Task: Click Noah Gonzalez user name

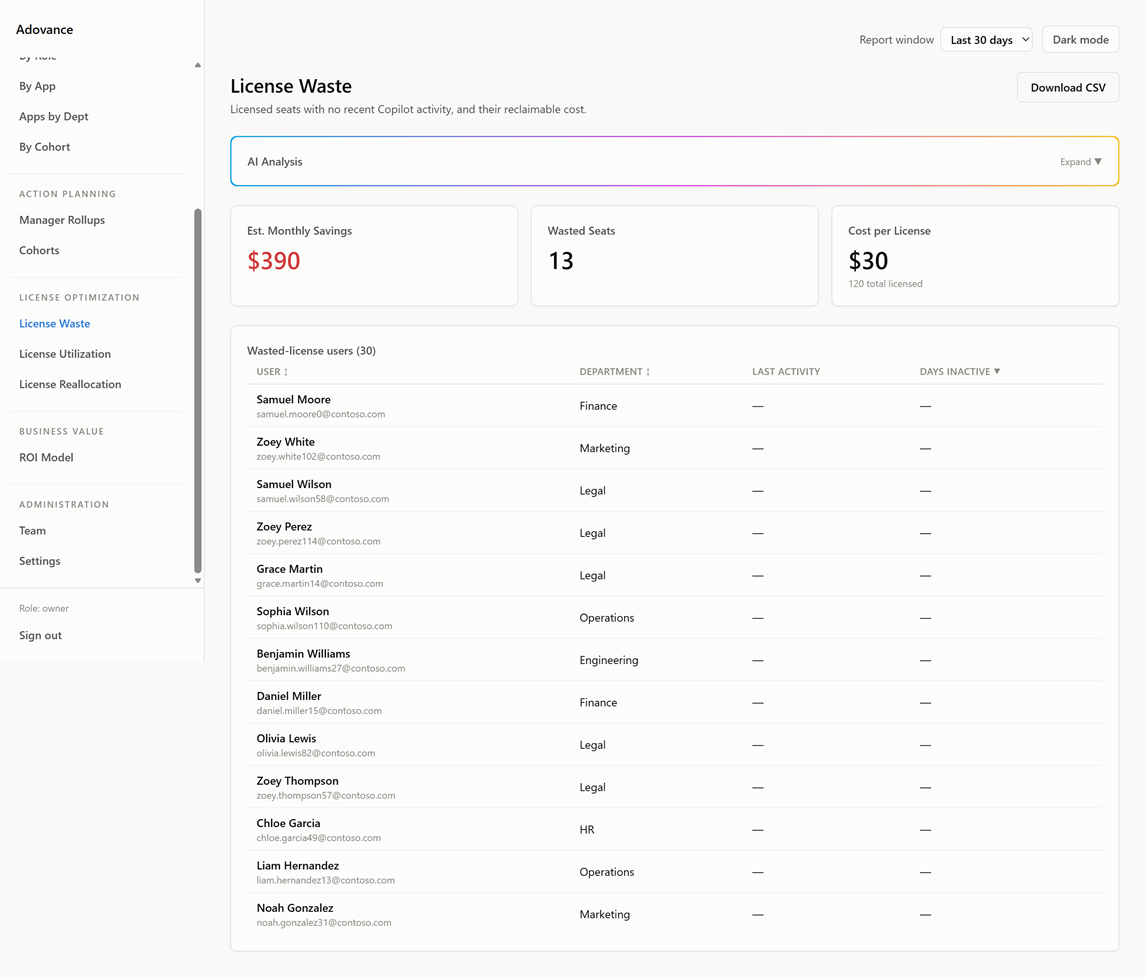Action: coord(295,908)
